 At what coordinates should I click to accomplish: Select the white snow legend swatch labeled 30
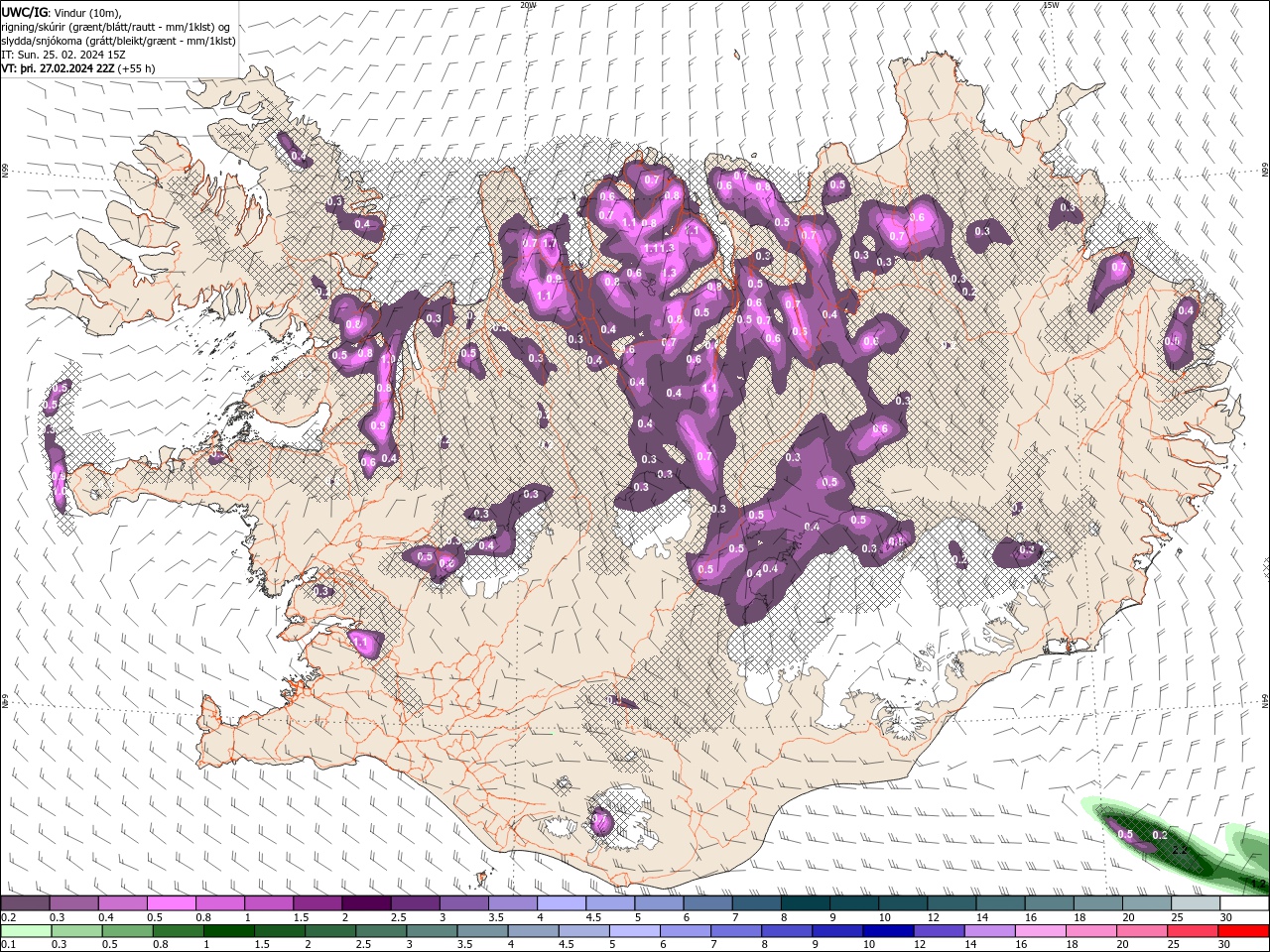(x=1245, y=903)
